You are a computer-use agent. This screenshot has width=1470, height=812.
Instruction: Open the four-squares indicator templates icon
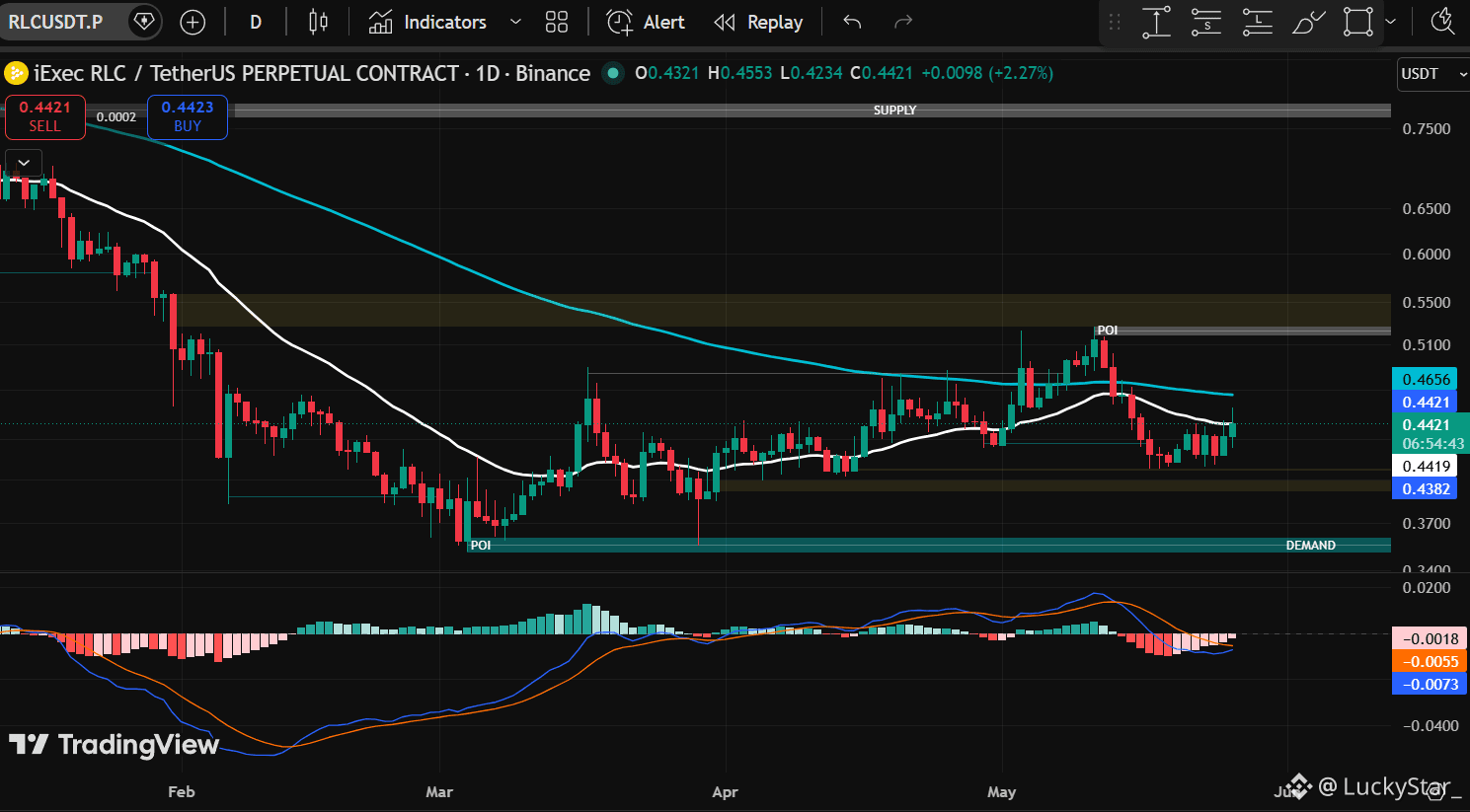coord(557,22)
